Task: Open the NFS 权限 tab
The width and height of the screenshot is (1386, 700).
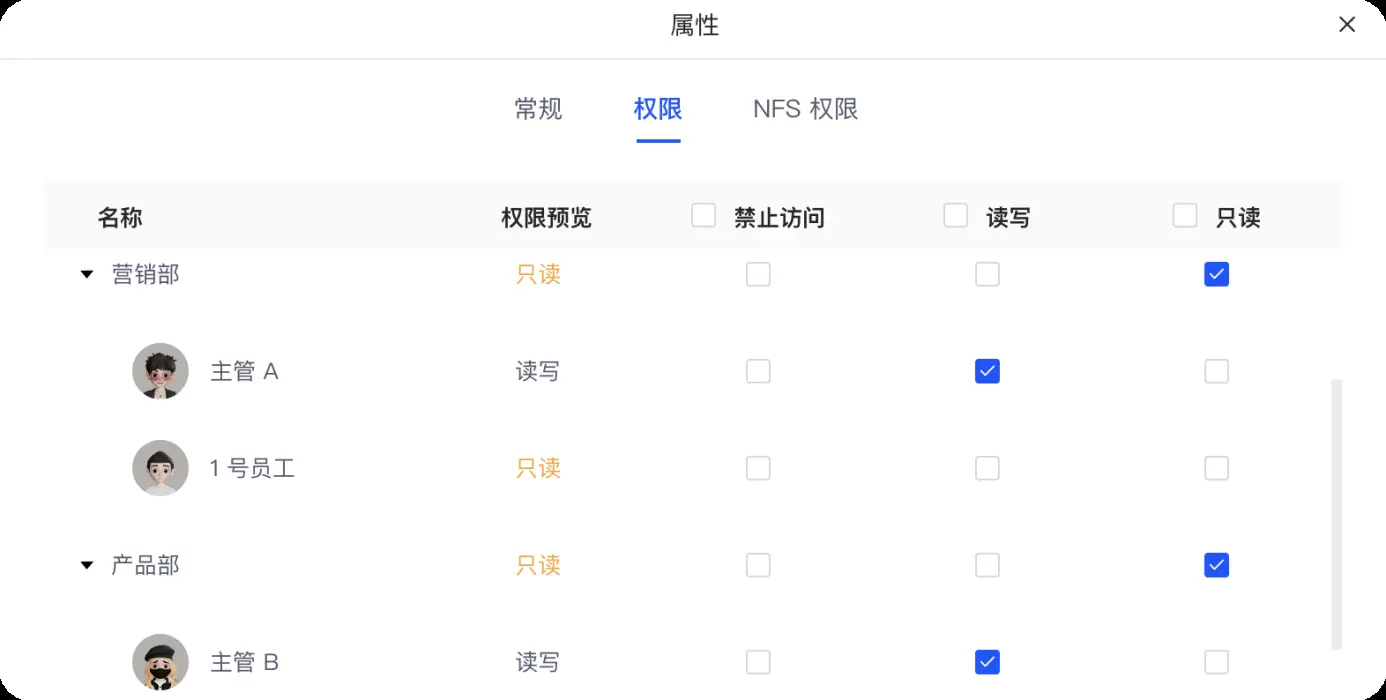Action: (x=804, y=109)
